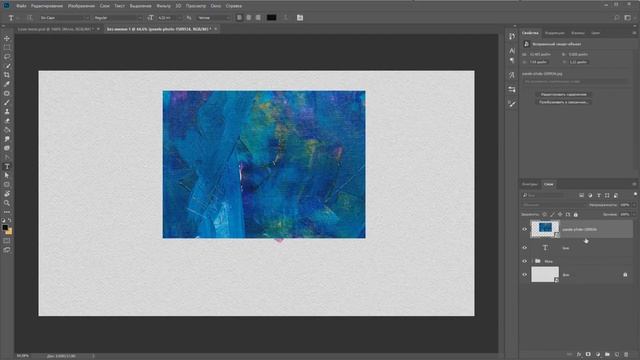
Task: Click the warp text icon in options bar
Action: 286,18
